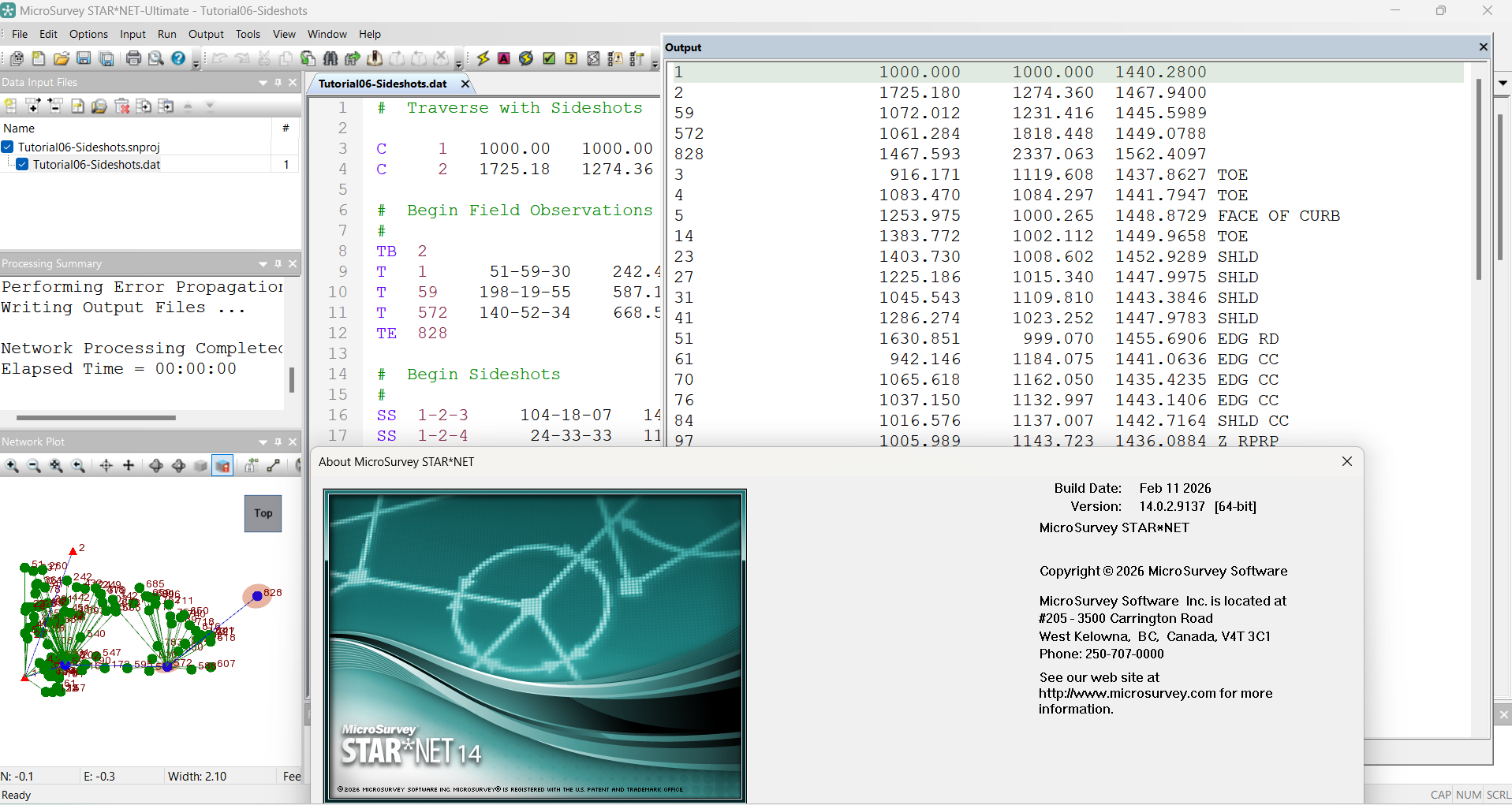
Task: Click Zoom Extents icon in Network Plot
Action: 56,466
